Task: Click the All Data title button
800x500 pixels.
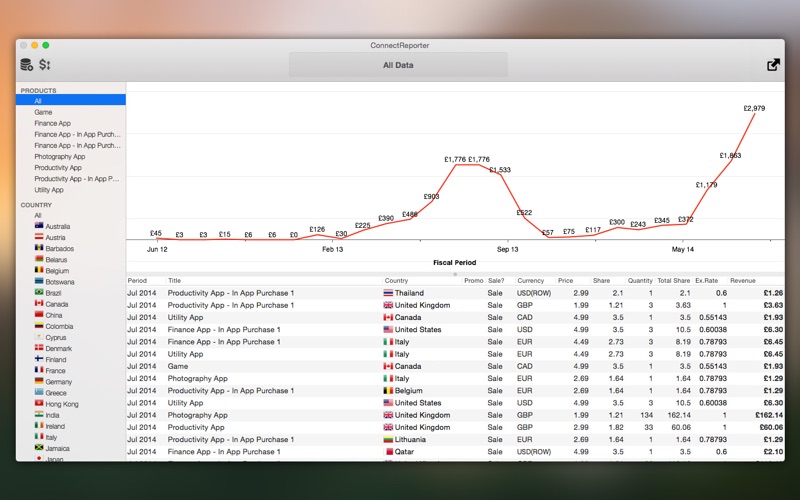Action: (x=398, y=65)
